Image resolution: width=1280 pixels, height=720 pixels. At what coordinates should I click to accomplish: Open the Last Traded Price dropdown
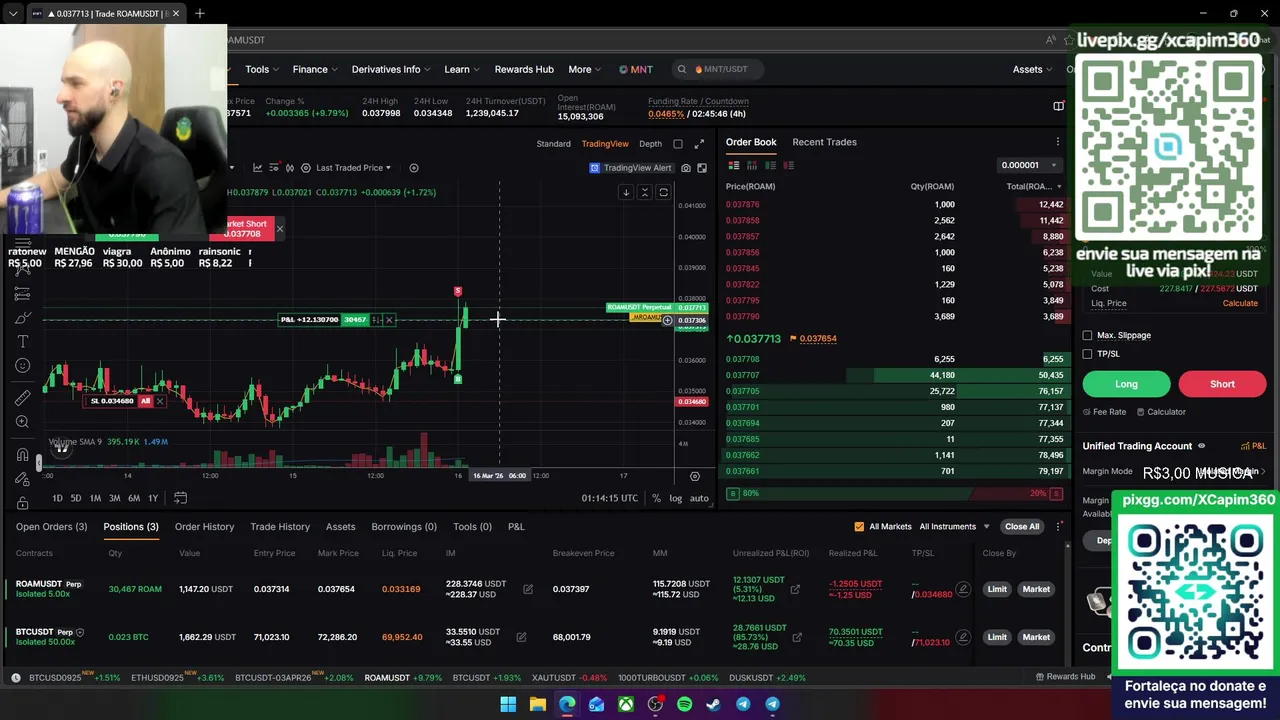(353, 168)
